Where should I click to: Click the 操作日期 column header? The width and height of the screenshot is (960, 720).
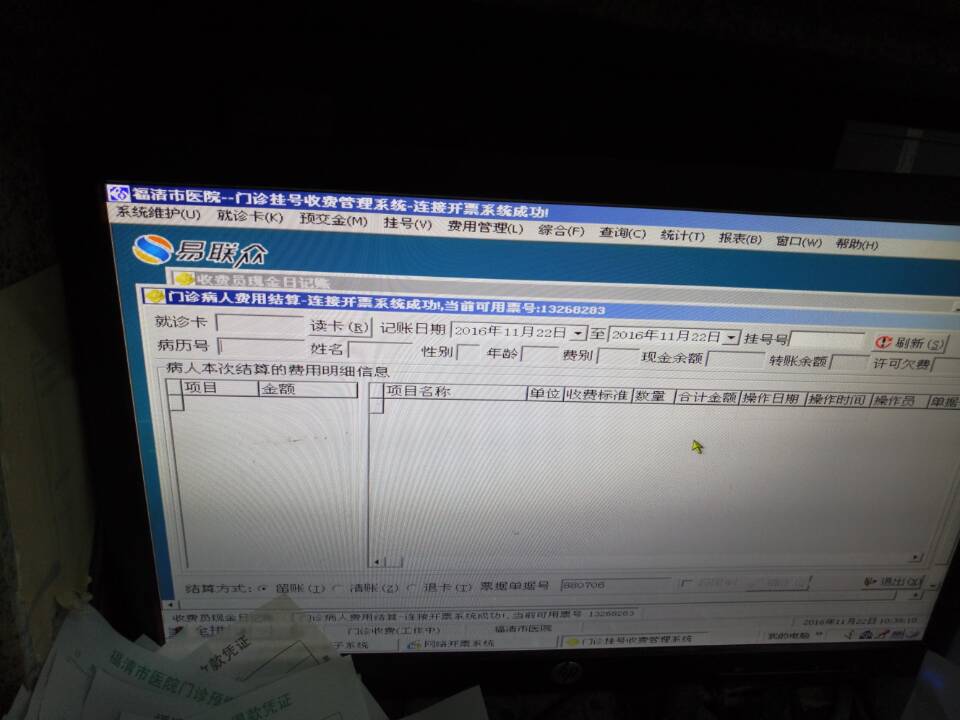click(771, 399)
